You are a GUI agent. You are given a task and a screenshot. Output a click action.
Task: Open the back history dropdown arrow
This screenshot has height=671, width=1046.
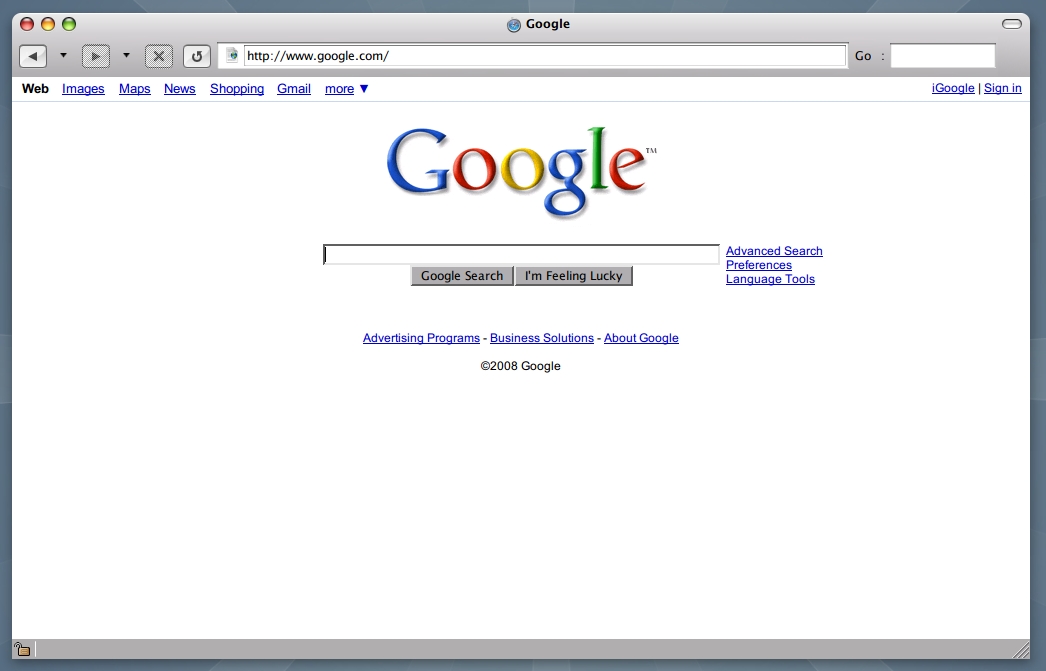click(63, 55)
